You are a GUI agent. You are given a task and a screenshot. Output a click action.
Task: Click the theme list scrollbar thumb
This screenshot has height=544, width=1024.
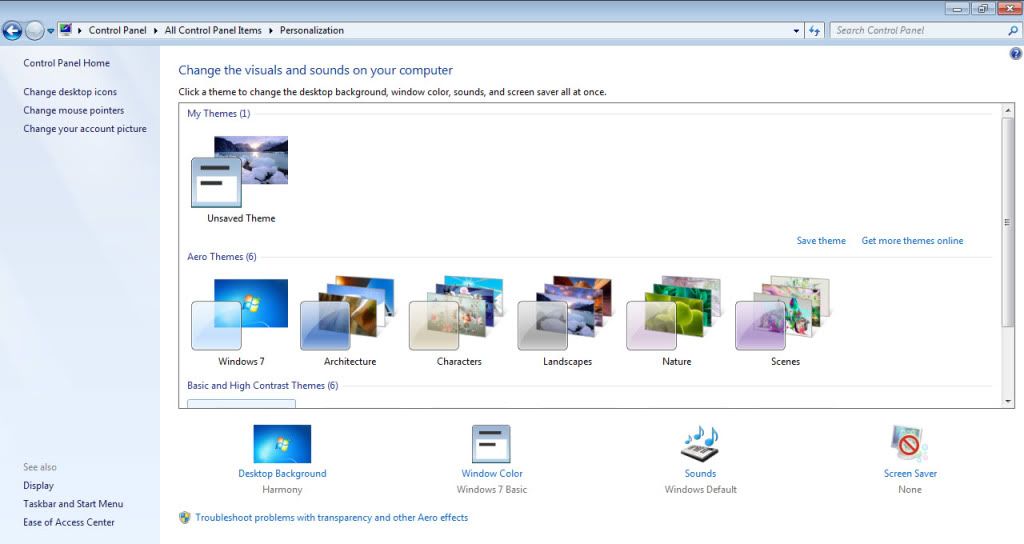click(1008, 222)
